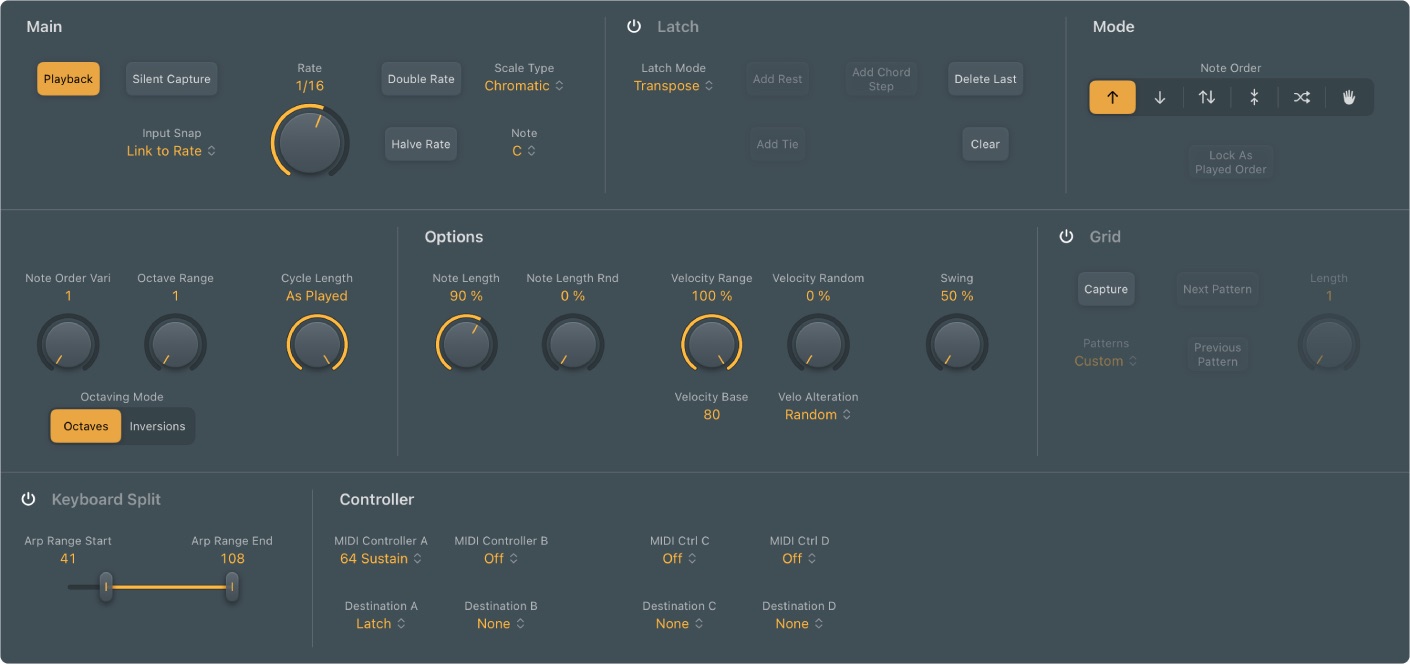The height and width of the screenshot is (666, 1410).
Task: Click the Note Length value 90 %
Action: coord(466,297)
